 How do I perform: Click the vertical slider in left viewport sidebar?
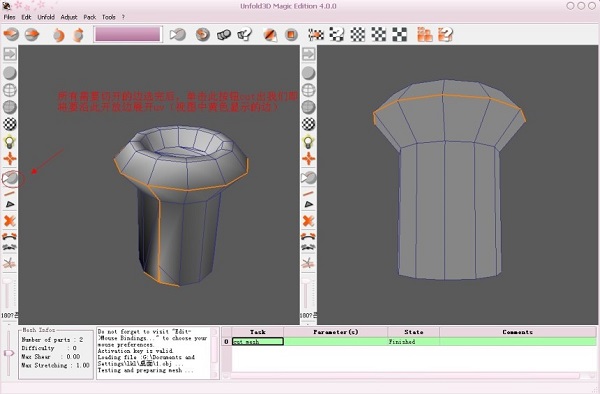(8, 294)
